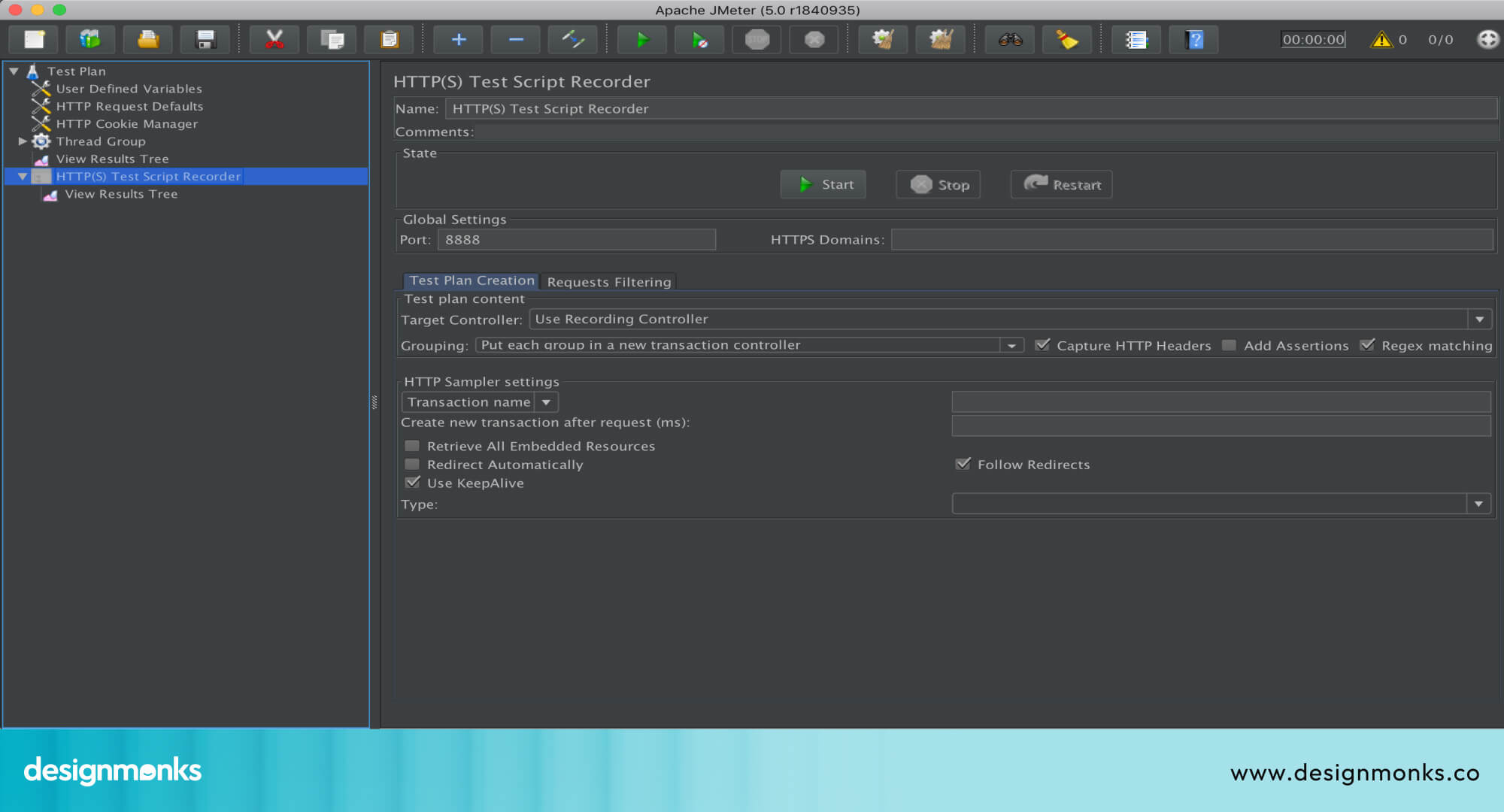Click the Shutdown threads icon

click(x=814, y=39)
